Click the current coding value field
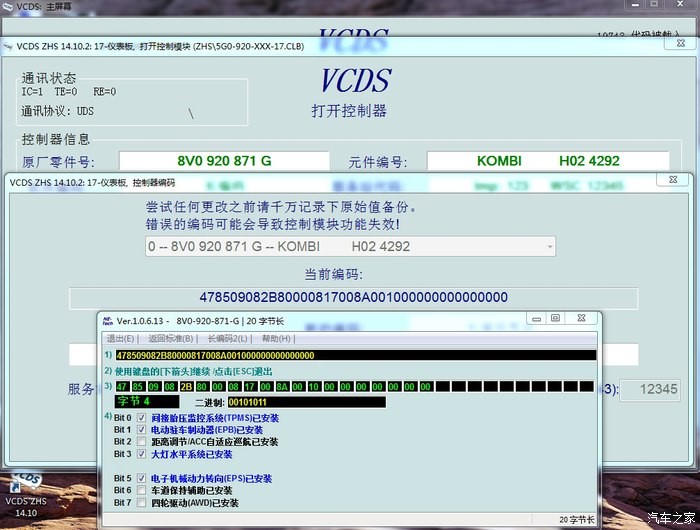The width and height of the screenshot is (700, 530). pyautogui.click(x=353, y=297)
